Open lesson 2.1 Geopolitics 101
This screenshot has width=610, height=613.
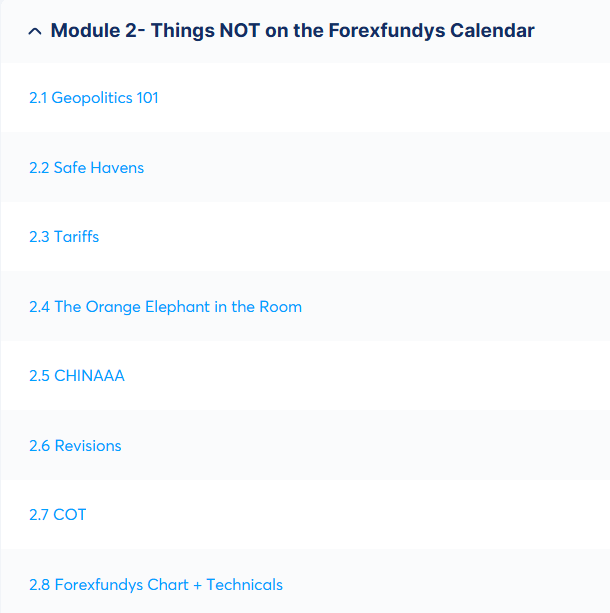click(94, 98)
